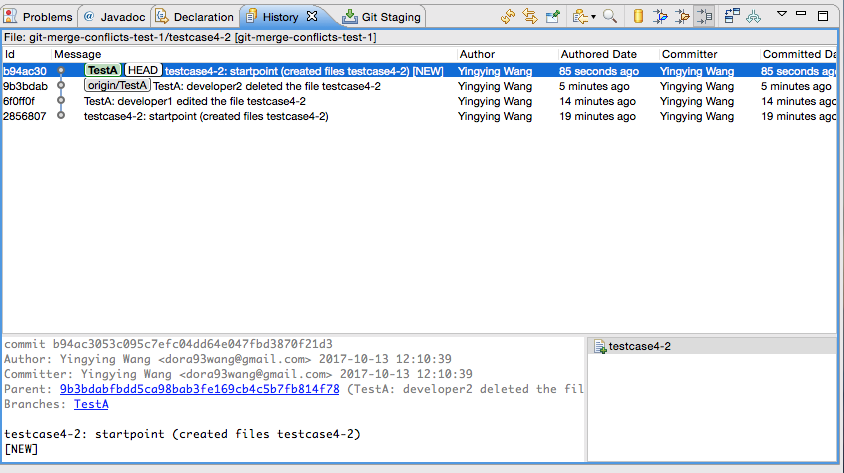Show changes in project filter icon
Viewport: 844px width, 473px height.
(x=660, y=17)
